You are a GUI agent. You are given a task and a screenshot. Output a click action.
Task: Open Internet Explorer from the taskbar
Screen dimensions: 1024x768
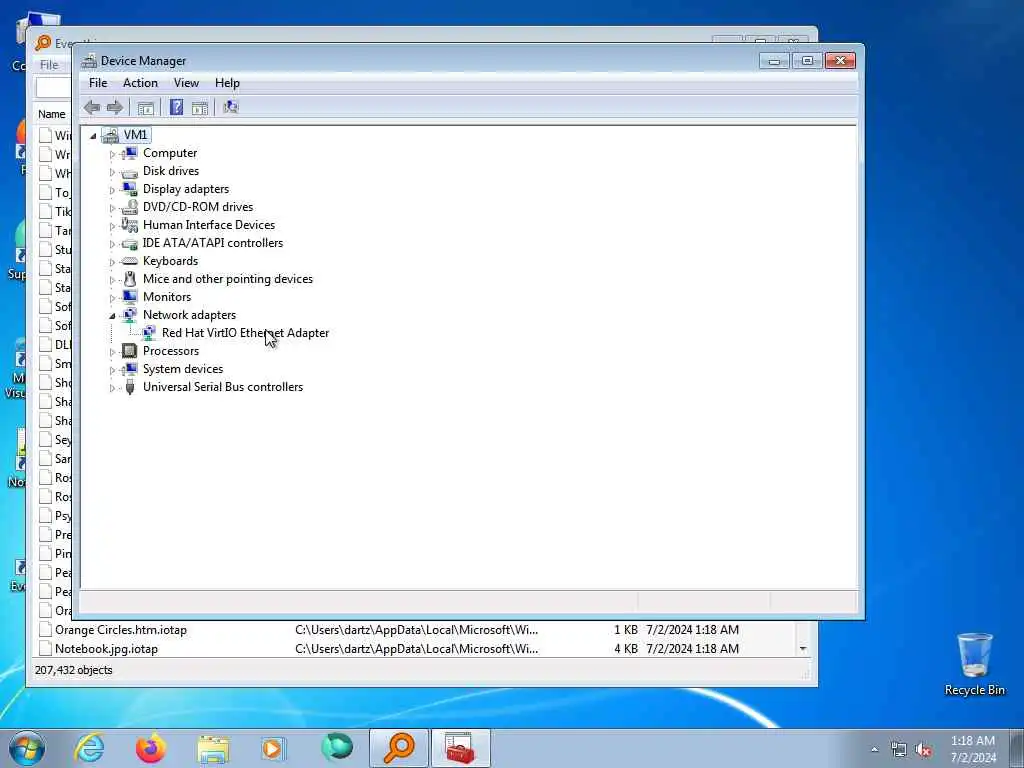[89, 748]
